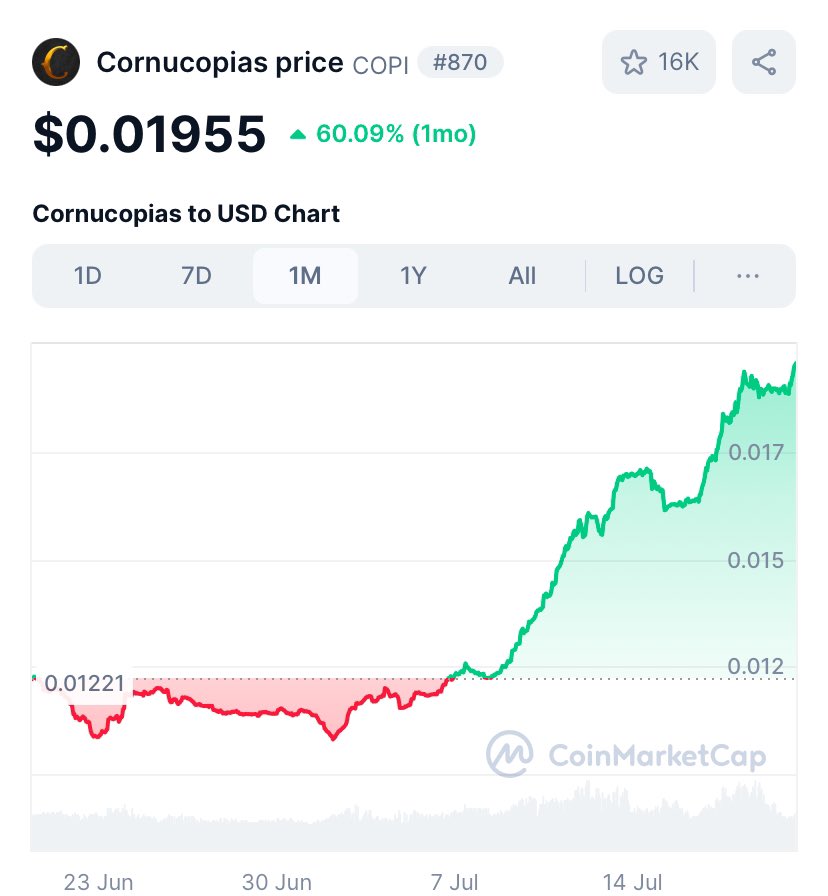The height and width of the screenshot is (896, 828).
Task: Switch chart to 1Y range
Action: tap(413, 276)
